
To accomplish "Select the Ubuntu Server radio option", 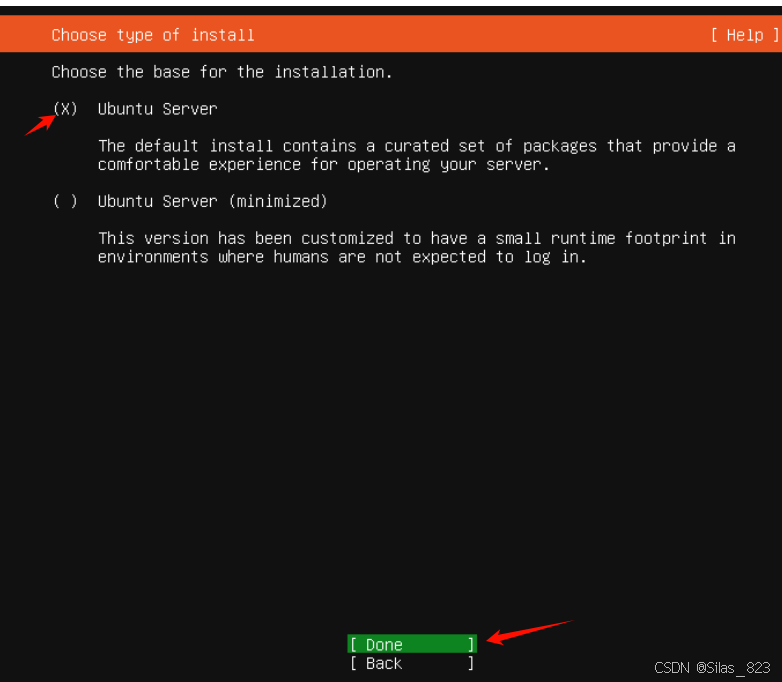I will [65, 109].
